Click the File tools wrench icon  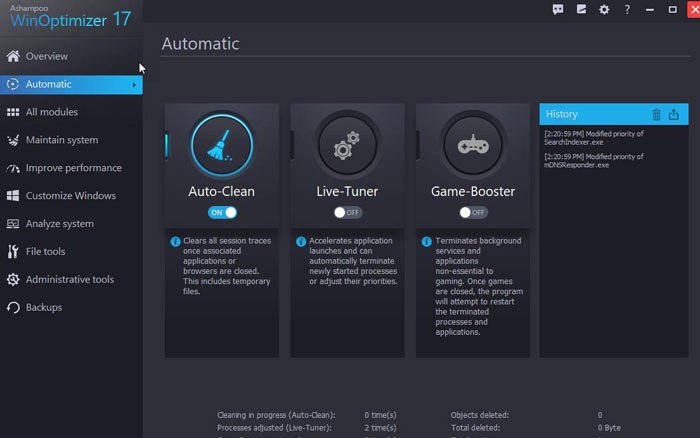coord(13,251)
